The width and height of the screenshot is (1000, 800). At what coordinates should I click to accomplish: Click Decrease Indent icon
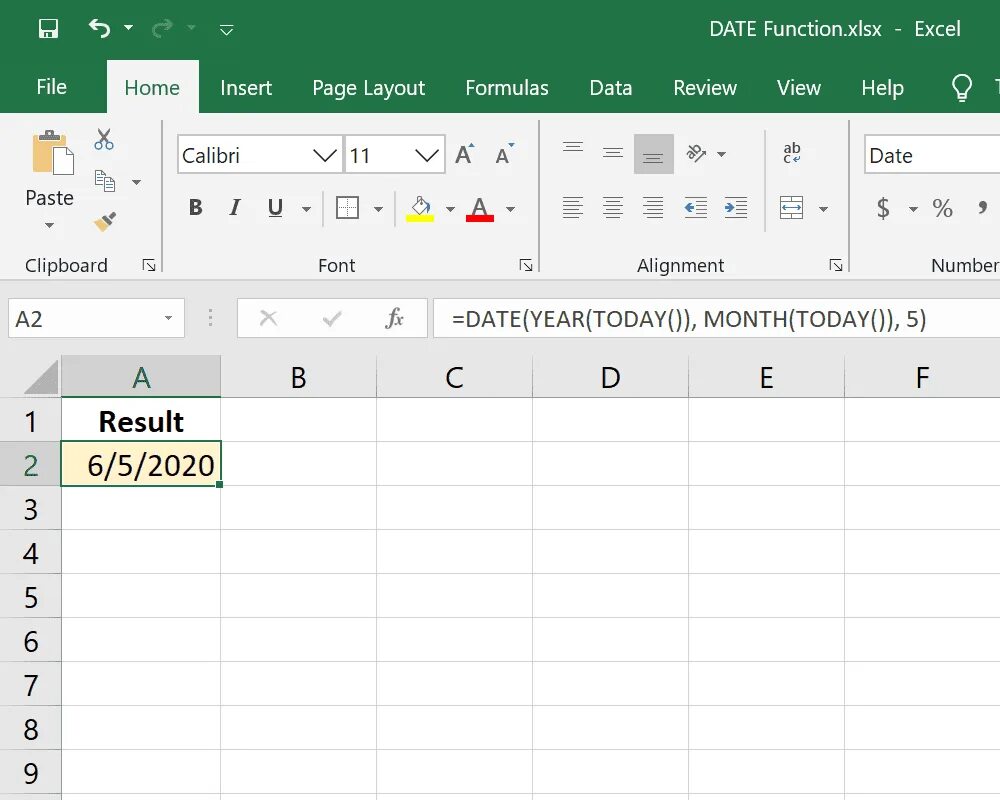pos(696,208)
